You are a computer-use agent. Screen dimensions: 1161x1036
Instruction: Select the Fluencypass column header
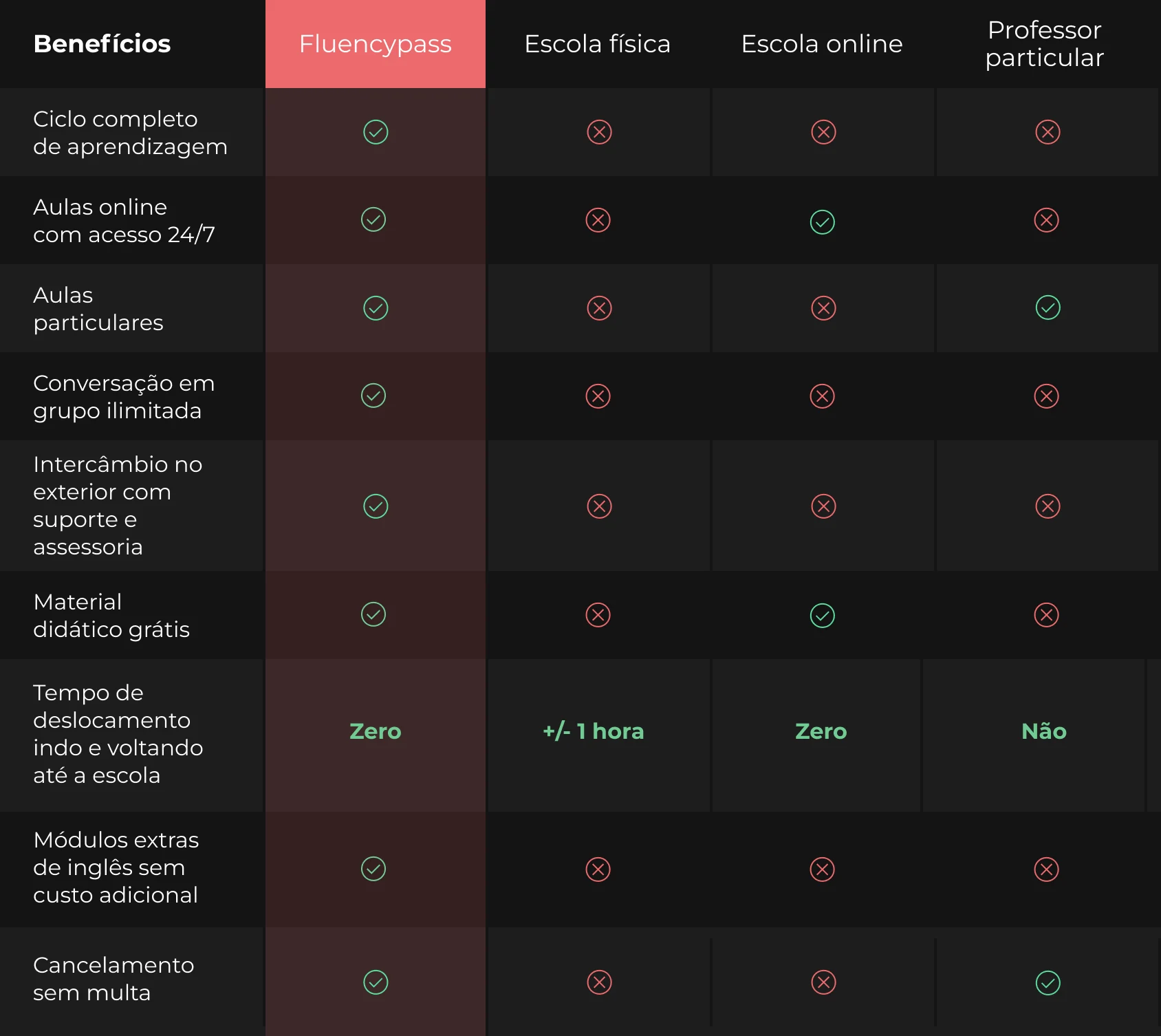(x=376, y=44)
